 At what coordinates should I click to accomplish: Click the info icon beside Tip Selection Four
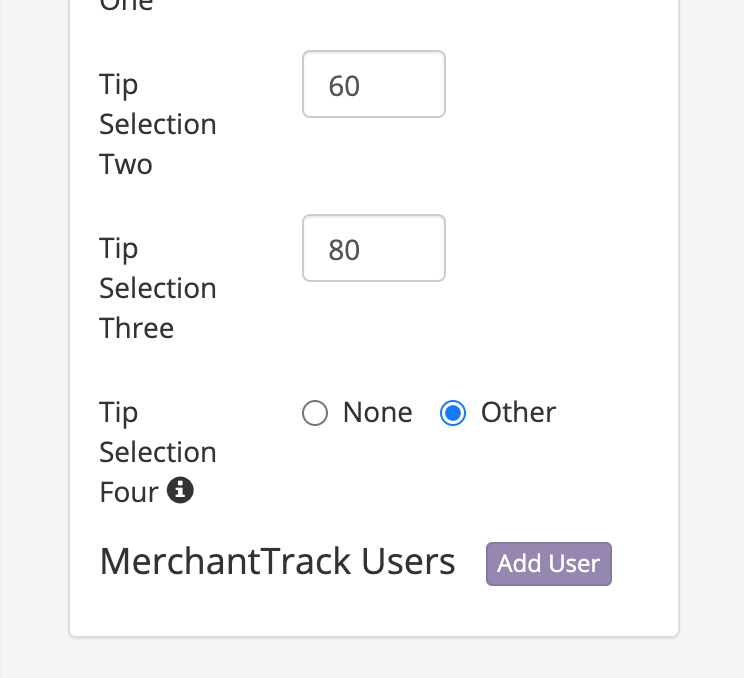180,491
